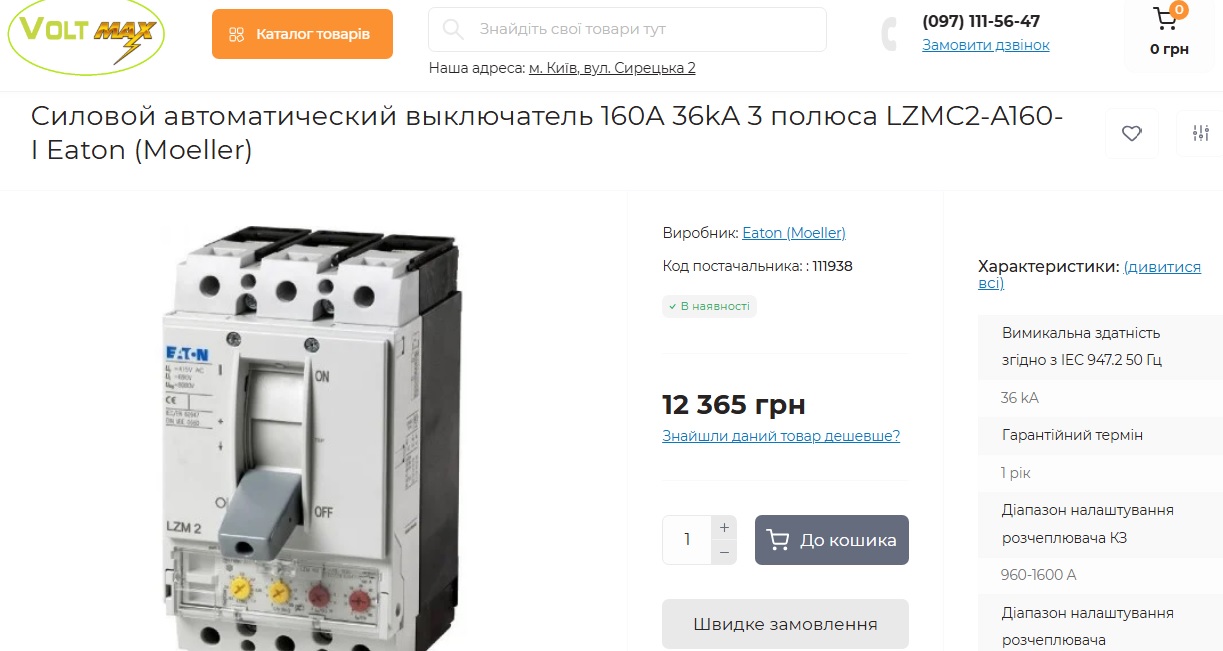The width and height of the screenshot is (1223, 651).
Task: Open the Київ, вул. Сирецька 2 address link
Action: coord(612,68)
